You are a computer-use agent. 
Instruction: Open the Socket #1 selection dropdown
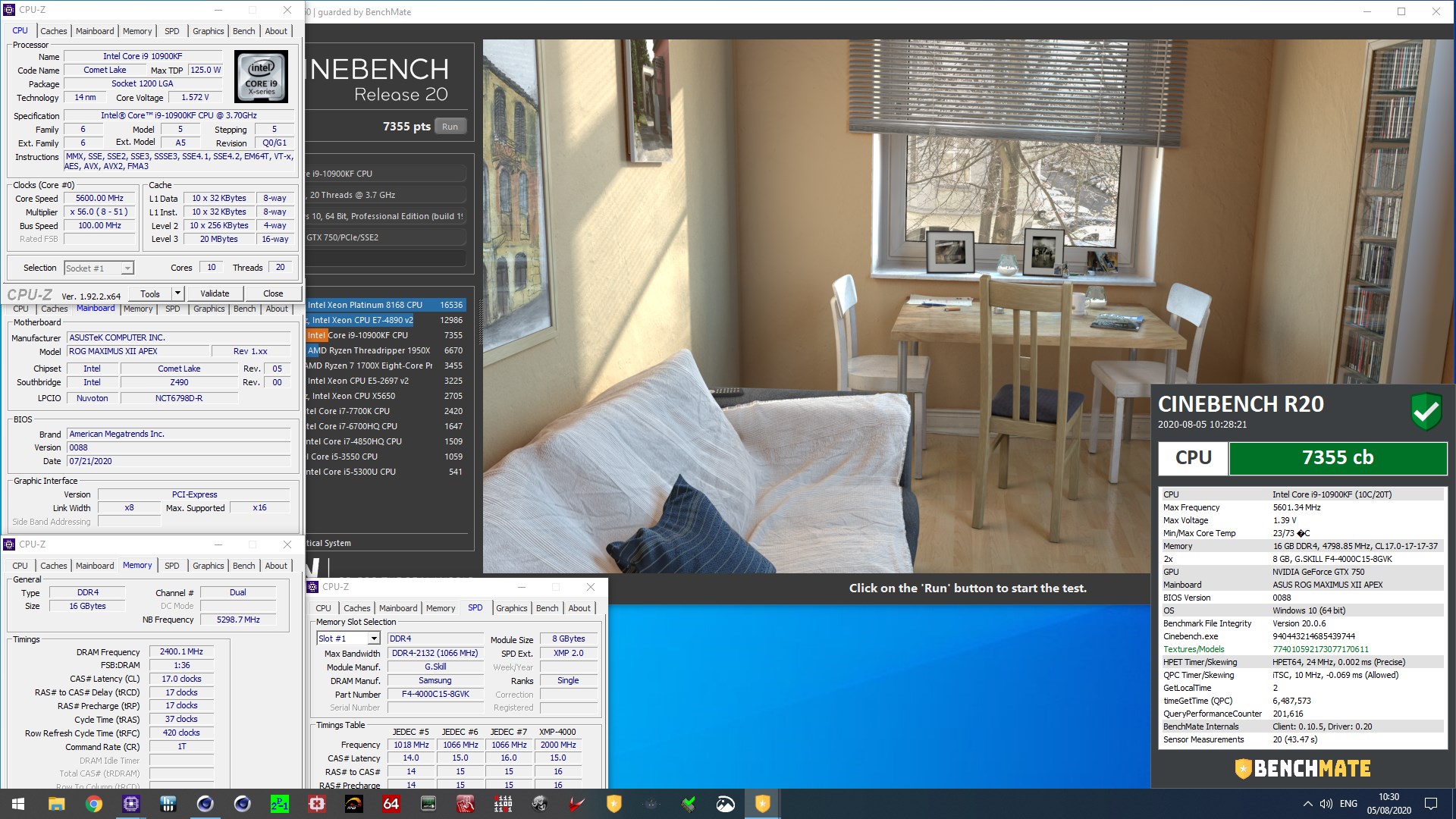click(x=99, y=268)
